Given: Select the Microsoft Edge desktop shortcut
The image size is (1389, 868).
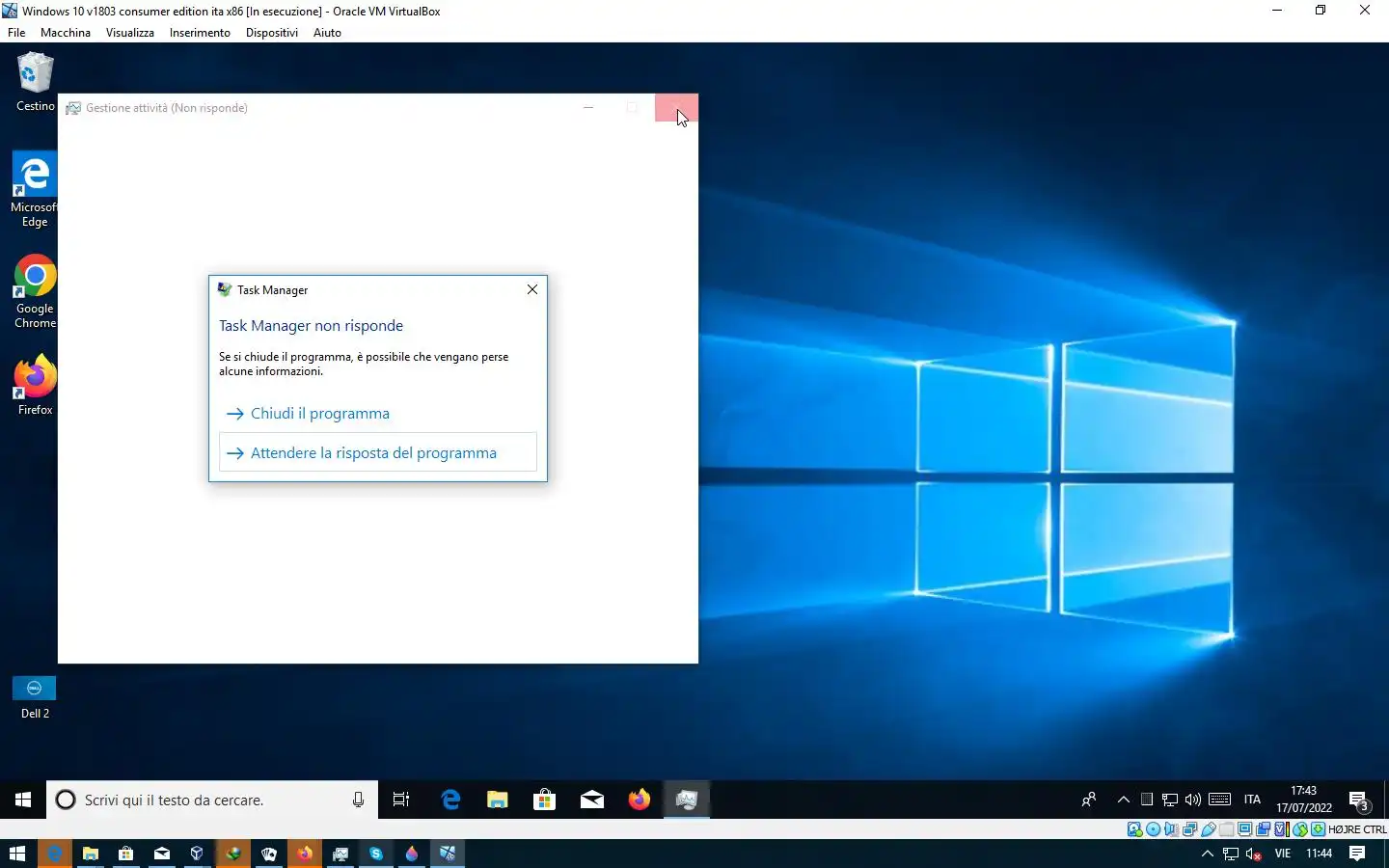Looking at the screenshot, I should [x=35, y=190].
